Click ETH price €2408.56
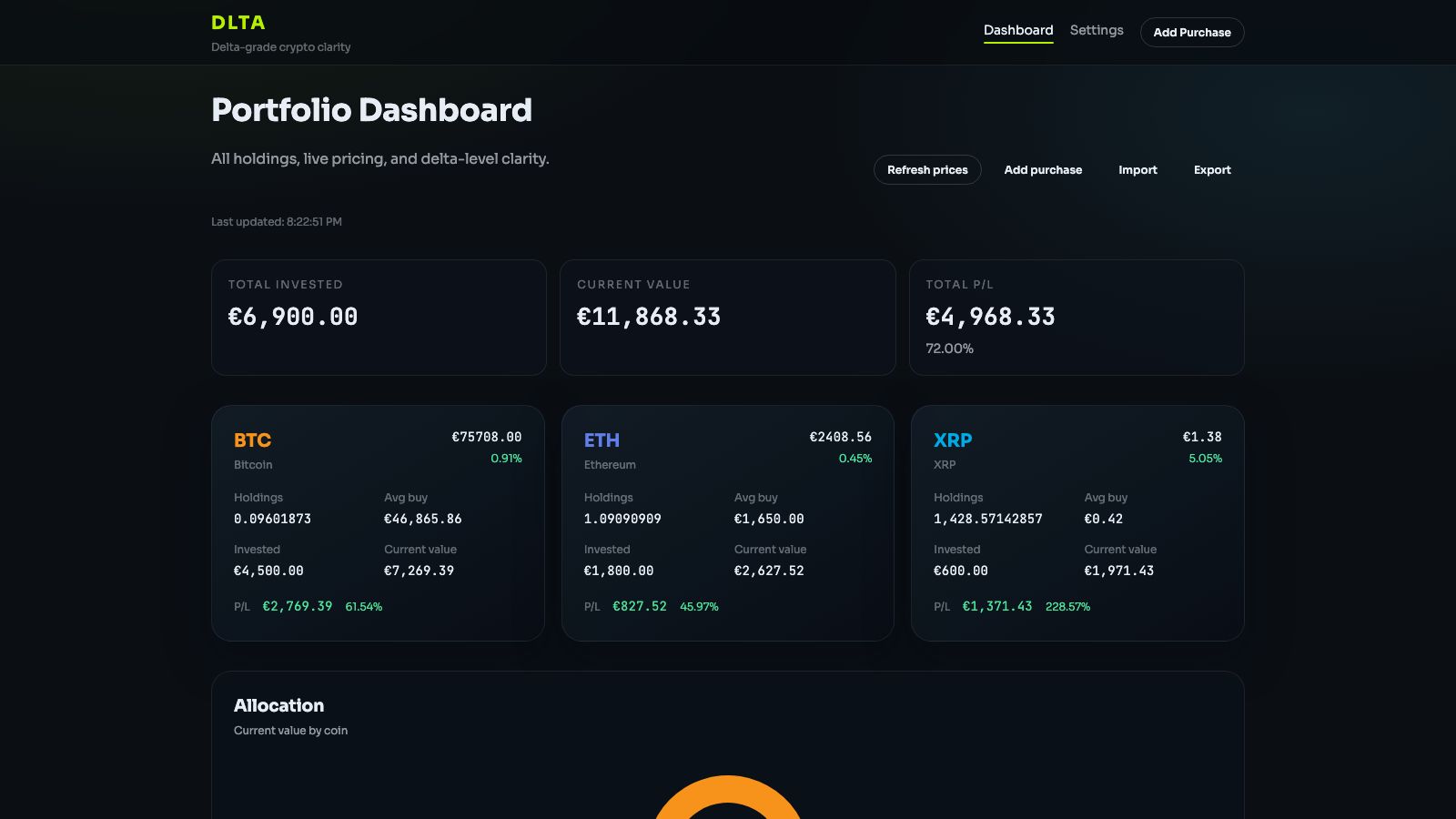Screen dimensions: 1456x819 pos(841,437)
